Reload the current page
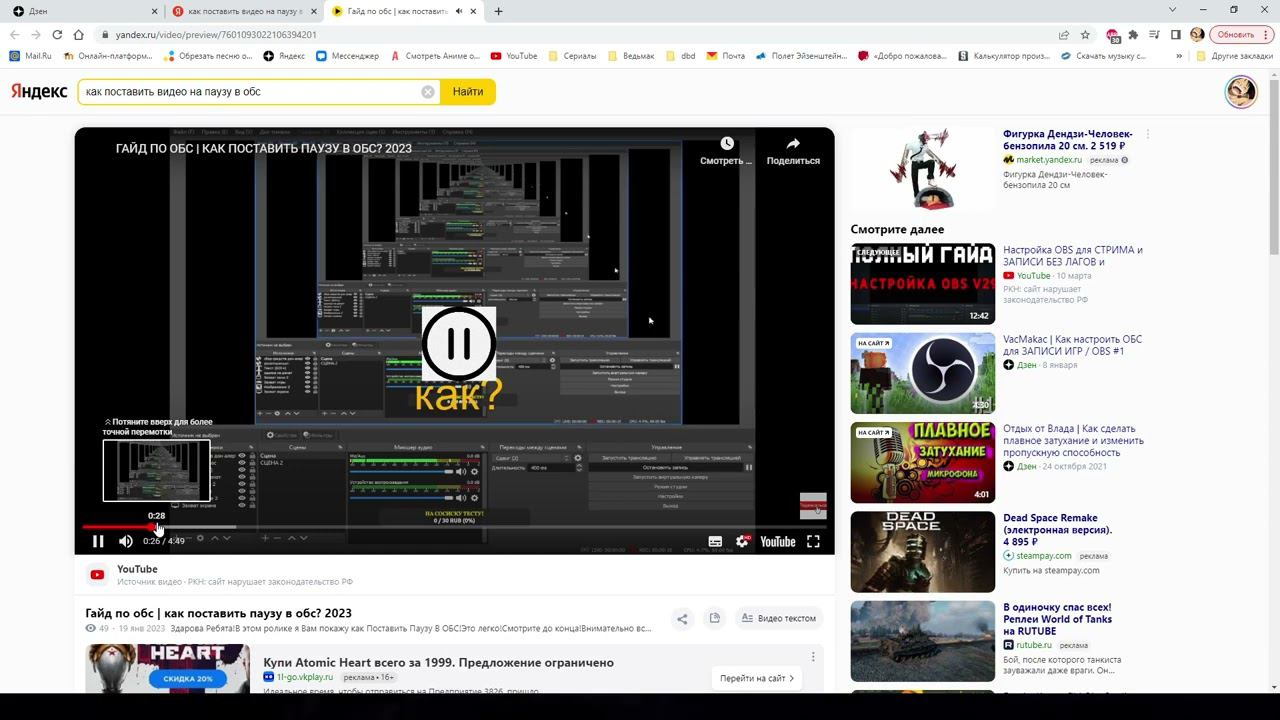 pyautogui.click(x=57, y=35)
